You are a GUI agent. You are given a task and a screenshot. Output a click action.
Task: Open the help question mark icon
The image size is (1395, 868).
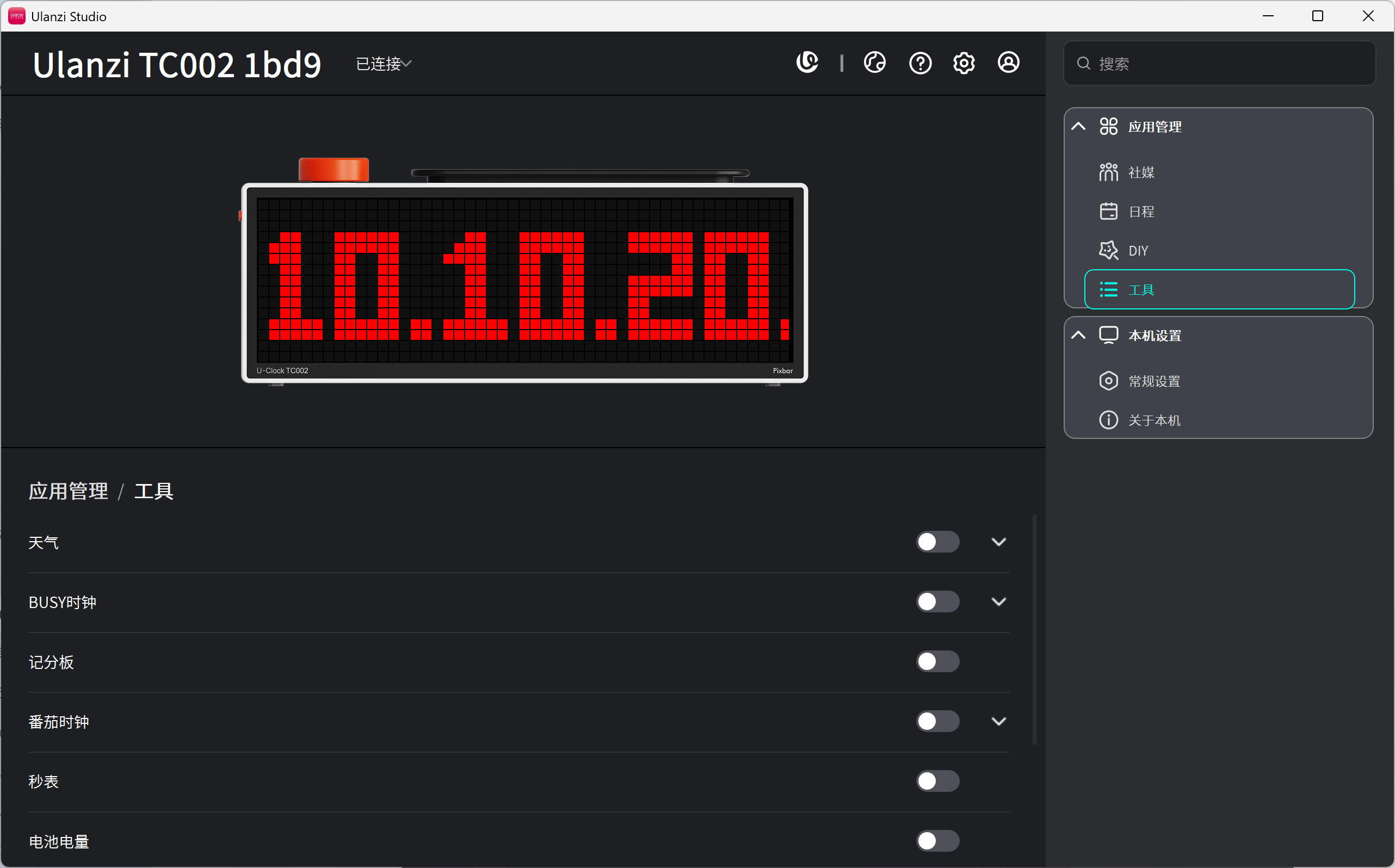pos(920,63)
